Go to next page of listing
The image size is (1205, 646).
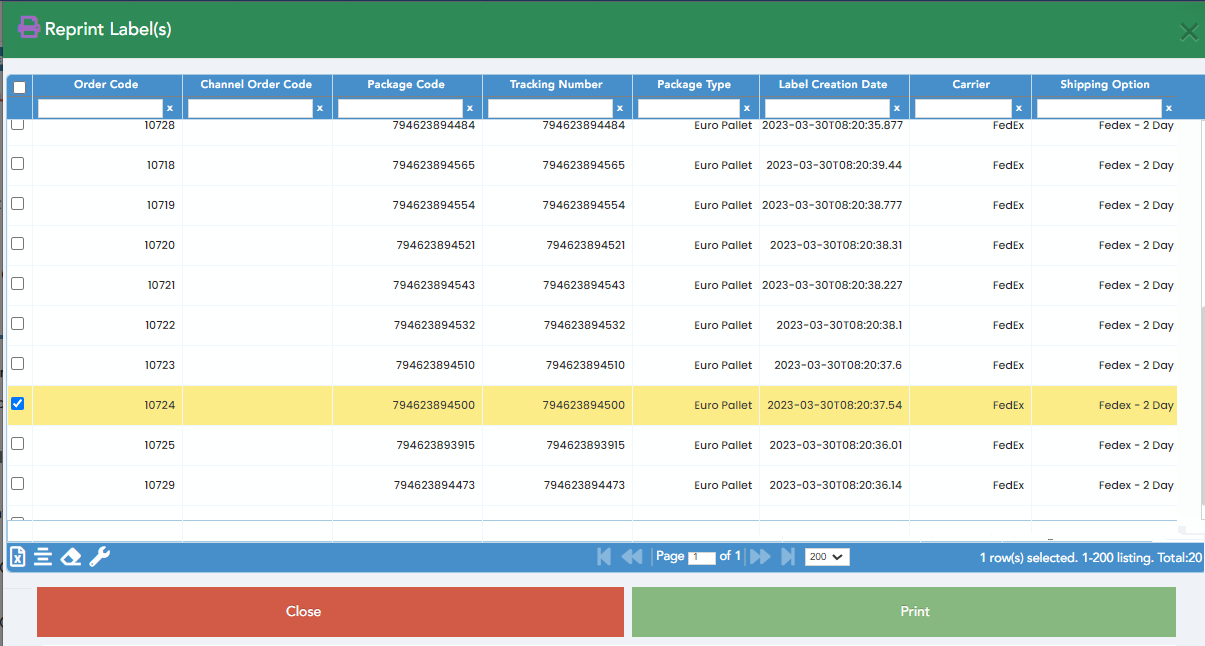(x=760, y=557)
